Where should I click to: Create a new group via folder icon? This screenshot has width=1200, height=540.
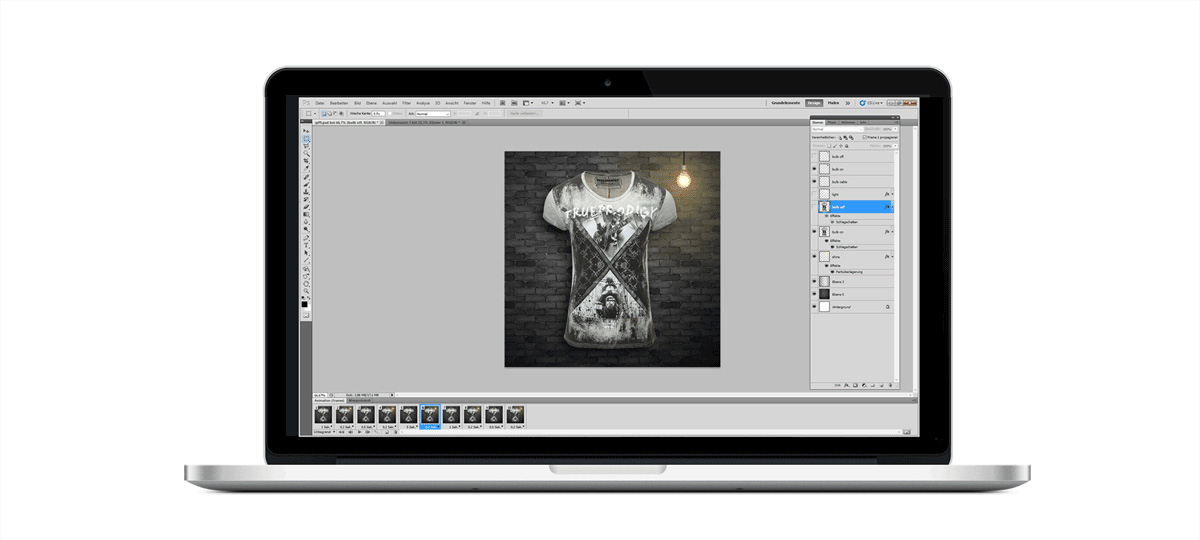873,385
